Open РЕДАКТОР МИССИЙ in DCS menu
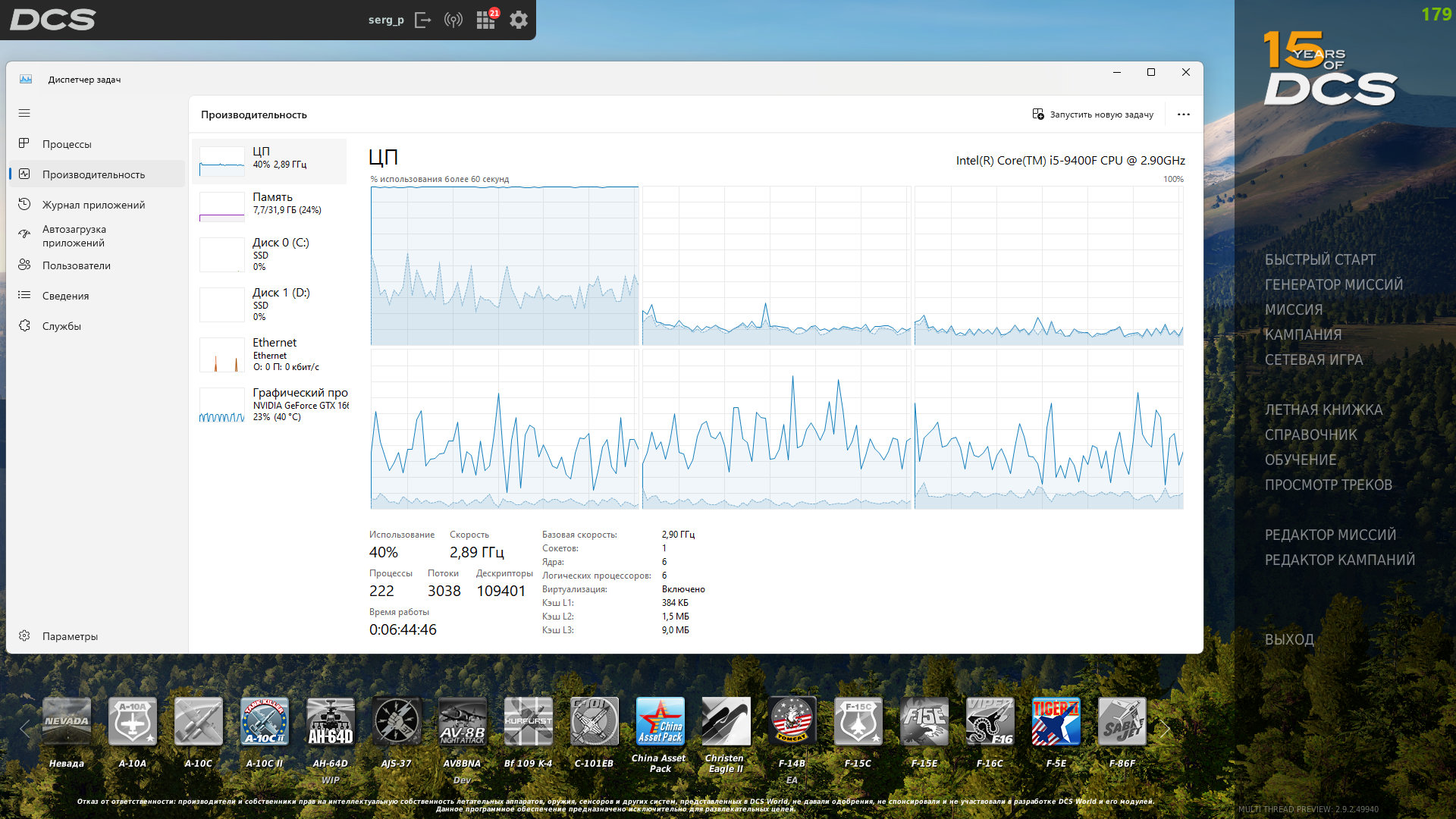This screenshot has width=1456, height=819. (x=1330, y=535)
